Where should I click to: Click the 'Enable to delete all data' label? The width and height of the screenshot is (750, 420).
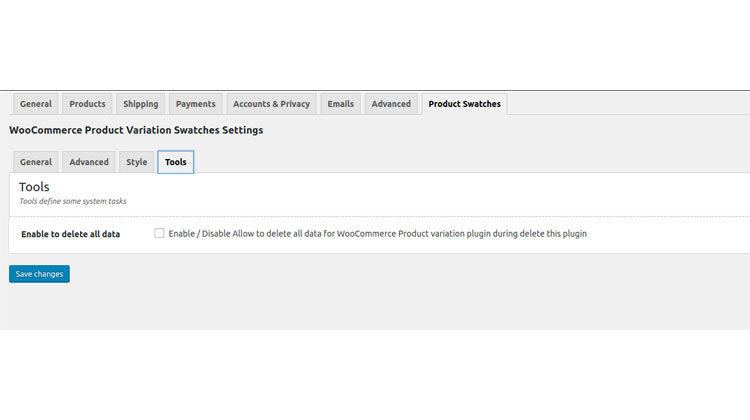point(71,234)
